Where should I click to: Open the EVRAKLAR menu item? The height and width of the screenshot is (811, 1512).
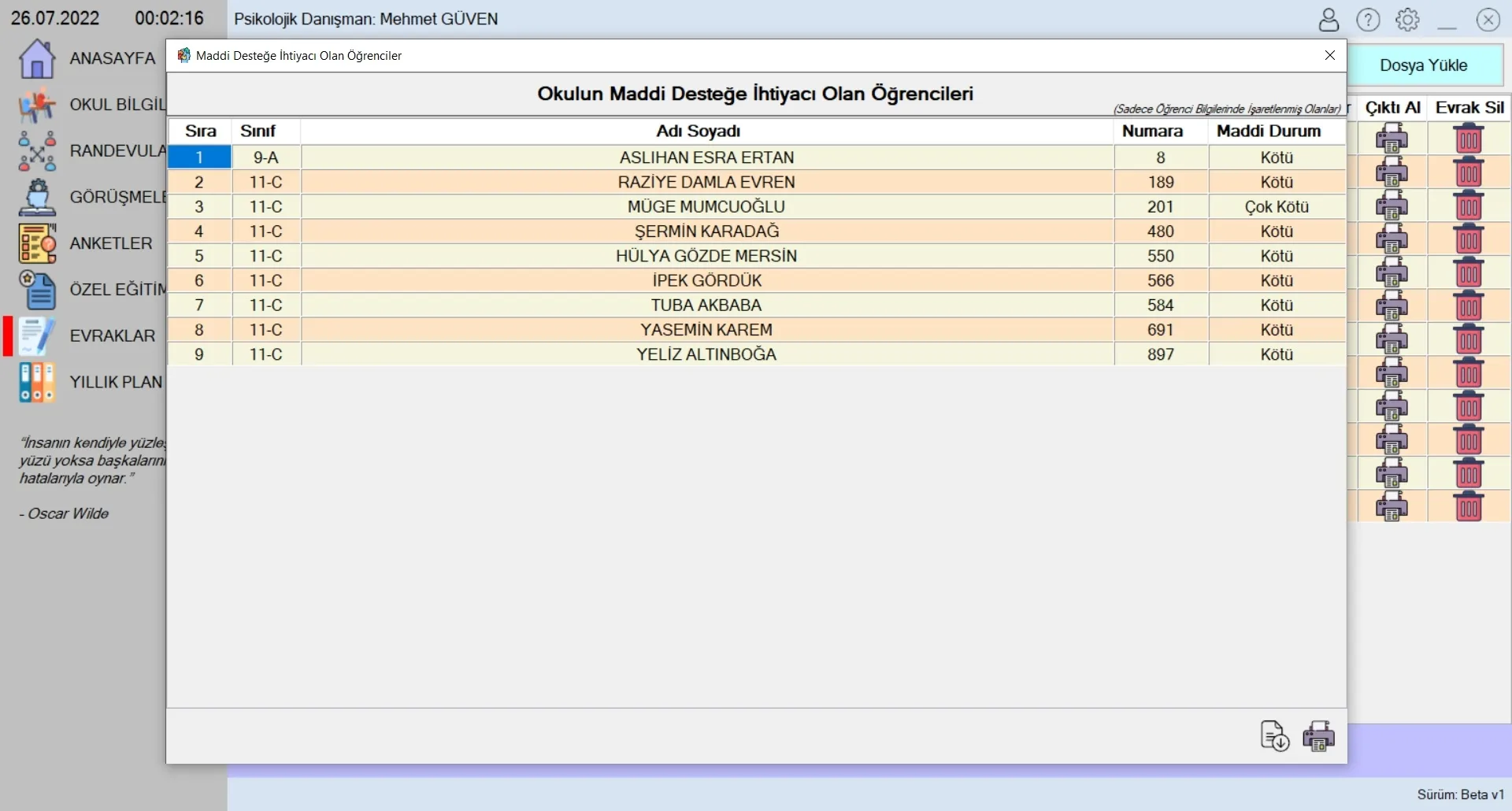tap(112, 336)
